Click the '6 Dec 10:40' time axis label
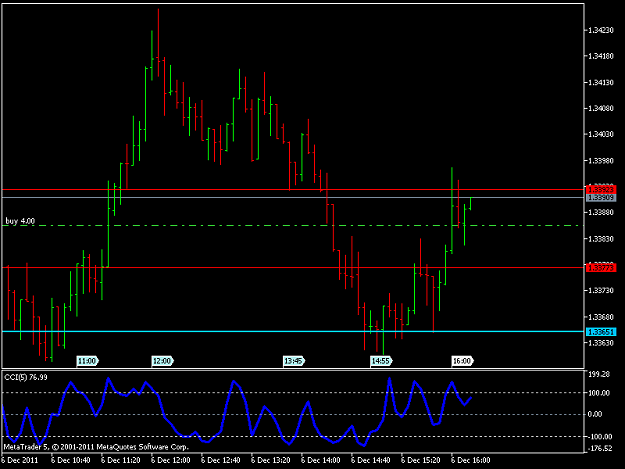The height and width of the screenshot is (469, 625). point(71,460)
